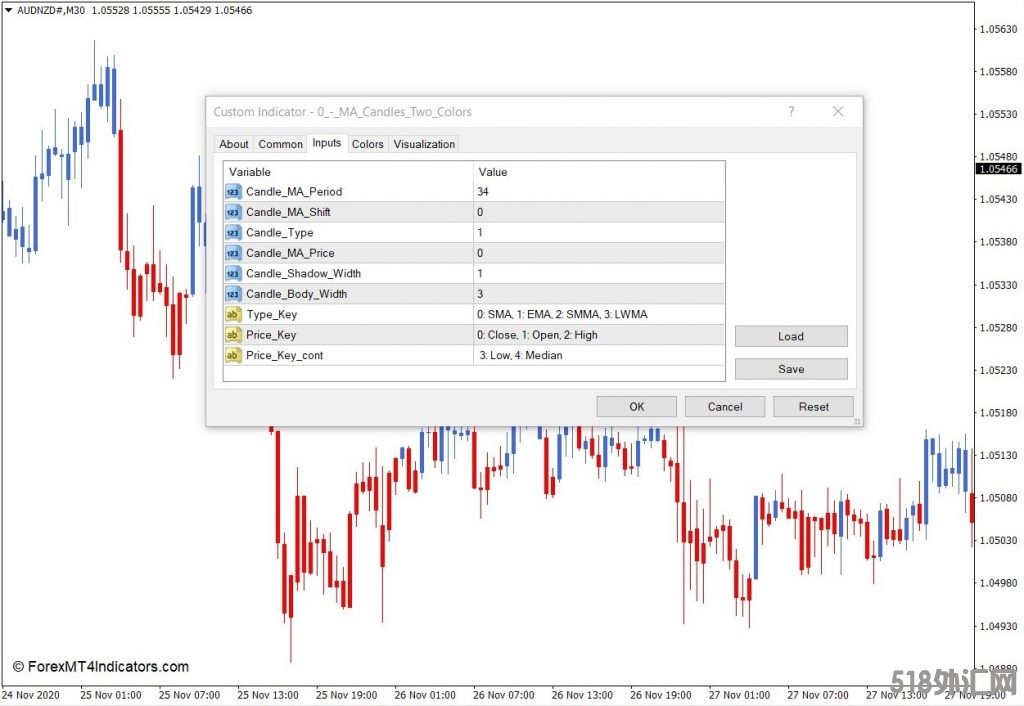Open the help question mark button
The image size is (1024, 706).
coord(791,112)
